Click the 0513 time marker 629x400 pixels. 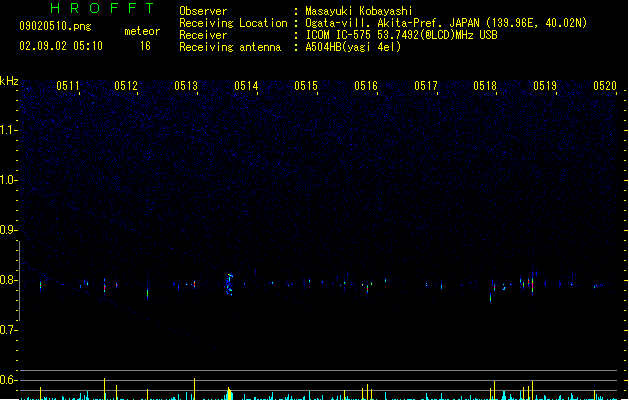click(x=186, y=86)
